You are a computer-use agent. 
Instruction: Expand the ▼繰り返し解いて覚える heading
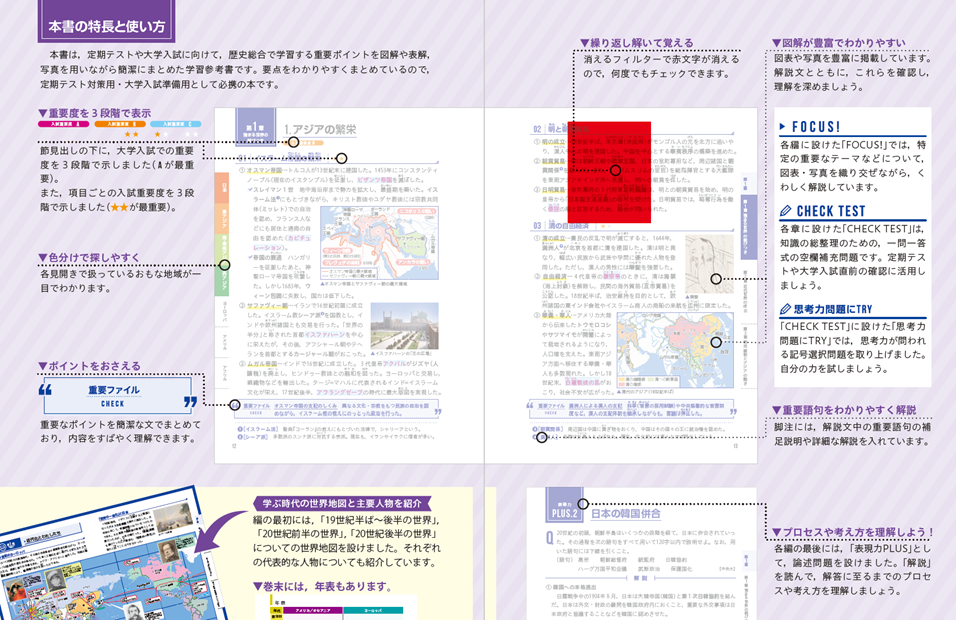(x=637, y=43)
